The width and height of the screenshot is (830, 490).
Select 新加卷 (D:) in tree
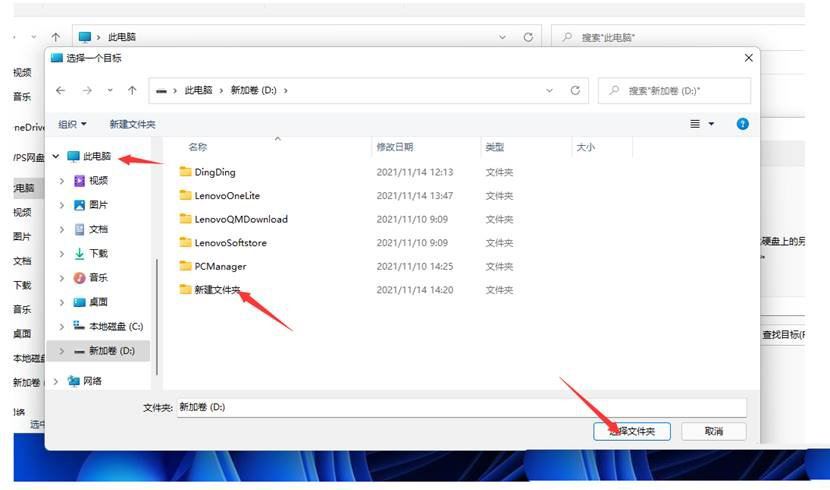(x=112, y=351)
